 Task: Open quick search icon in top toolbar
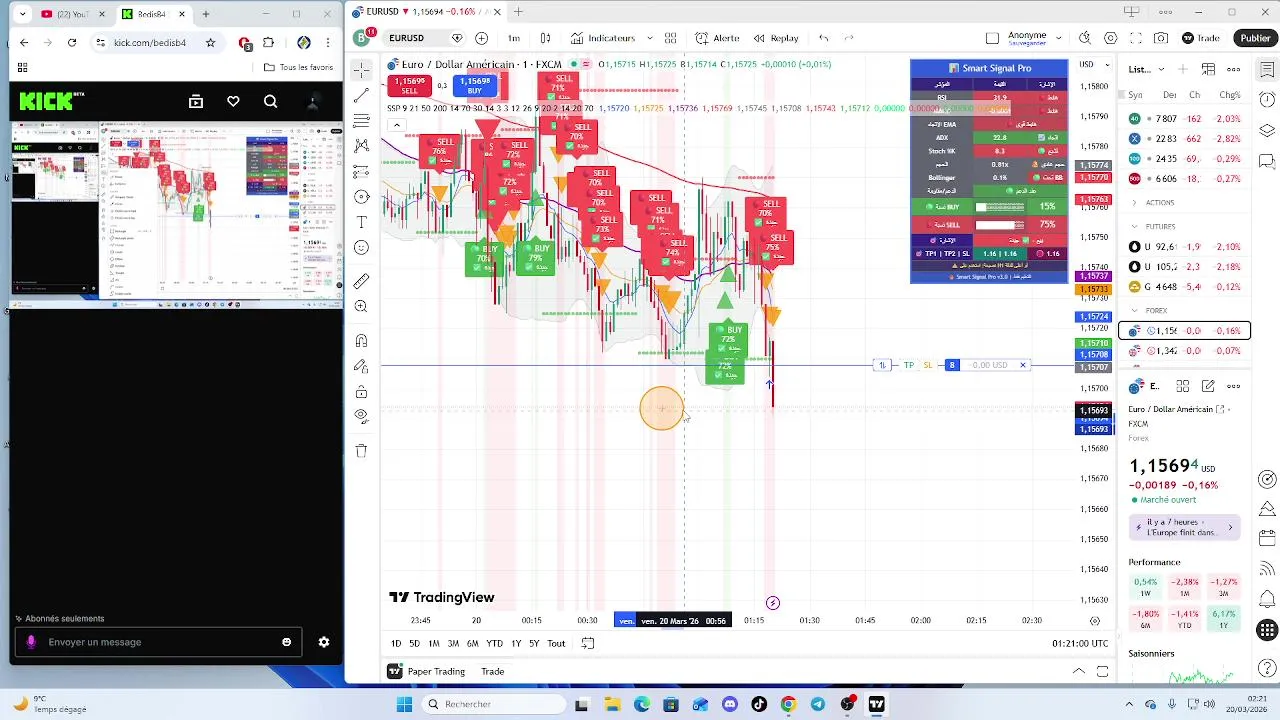pos(1085,38)
